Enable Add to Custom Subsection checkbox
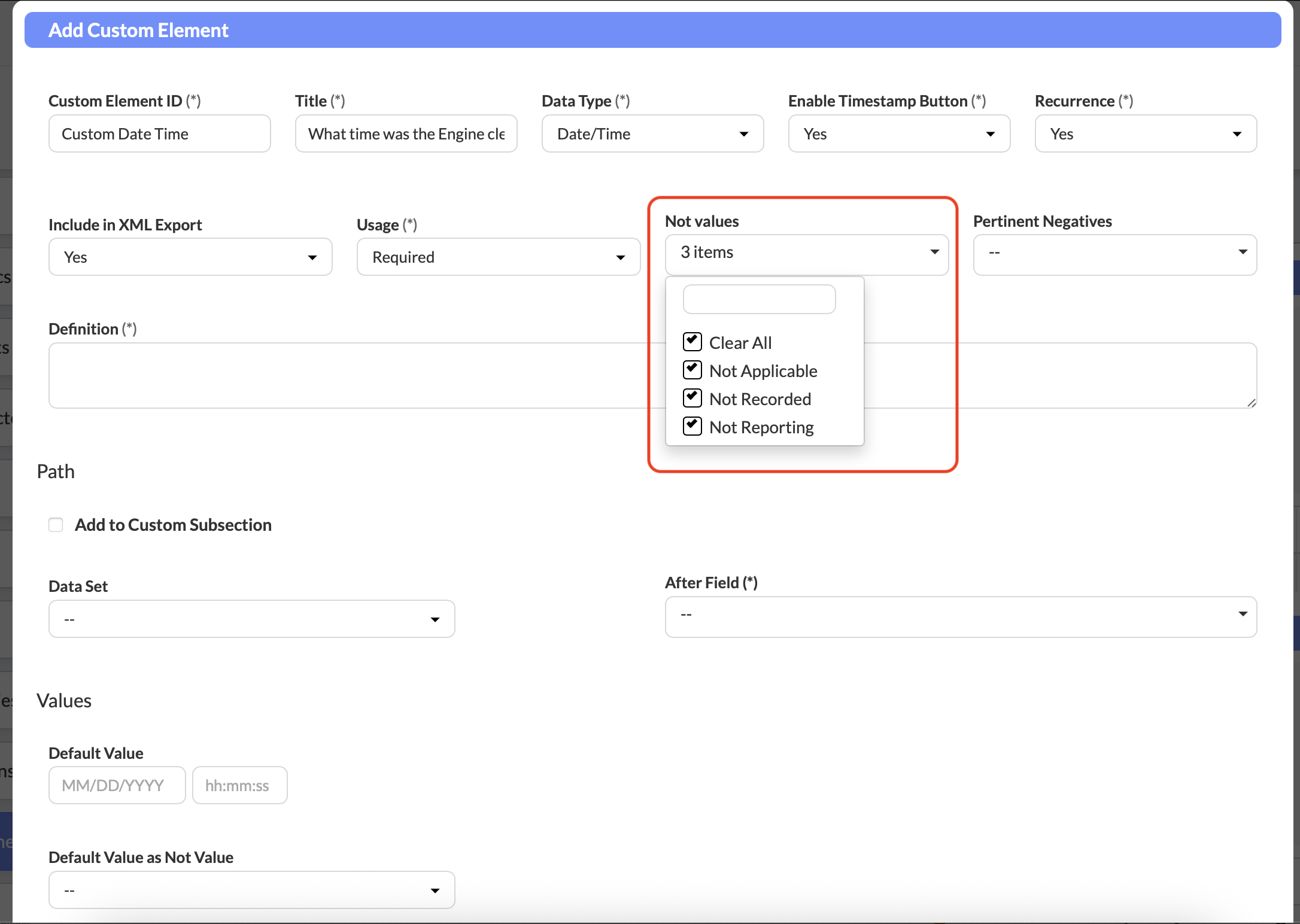Viewport: 1300px width, 924px height. click(56, 525)
